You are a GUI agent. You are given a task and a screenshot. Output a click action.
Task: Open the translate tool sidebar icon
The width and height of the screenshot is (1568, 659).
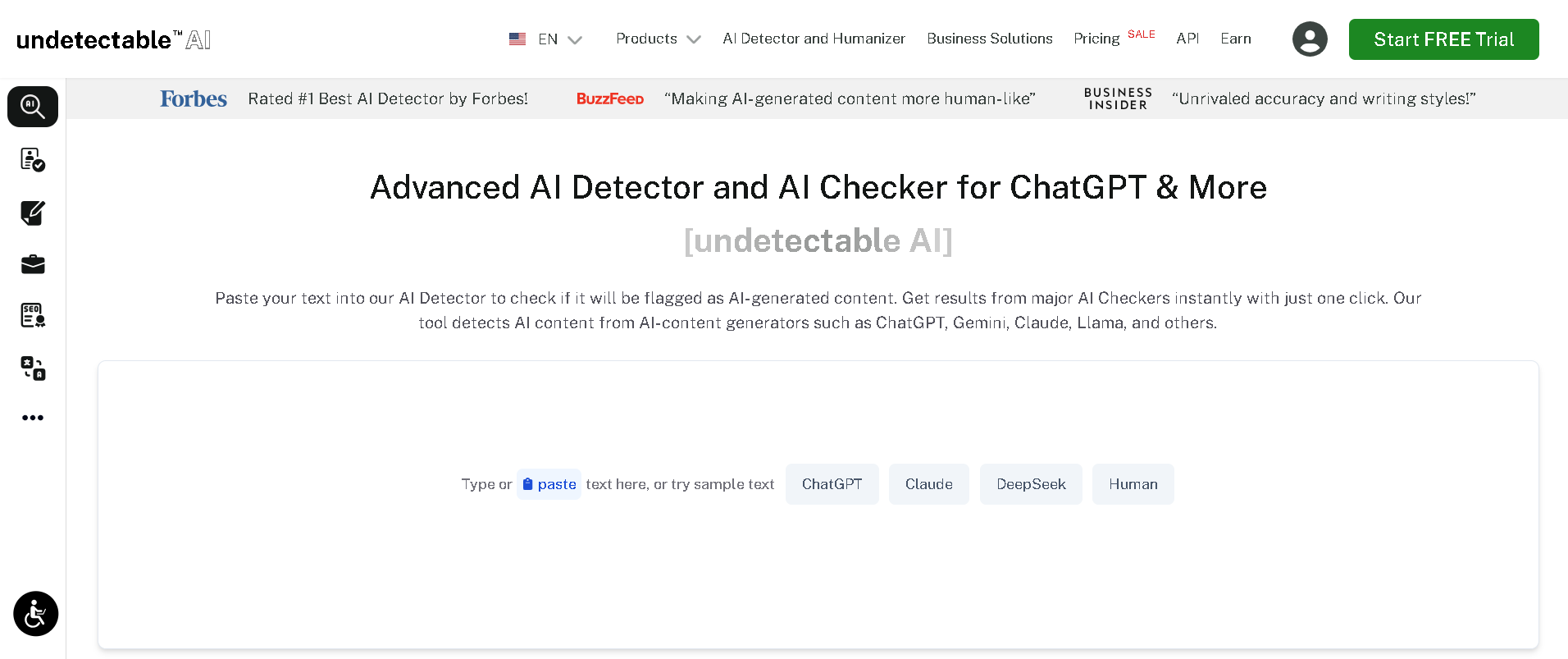point(33,368)
